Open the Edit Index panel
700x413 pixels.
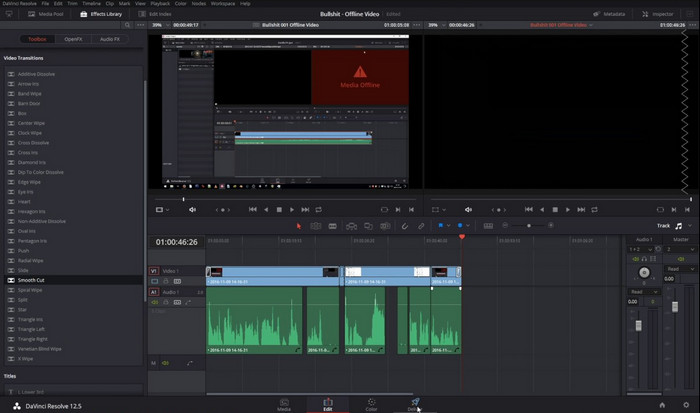click(155, 14)
